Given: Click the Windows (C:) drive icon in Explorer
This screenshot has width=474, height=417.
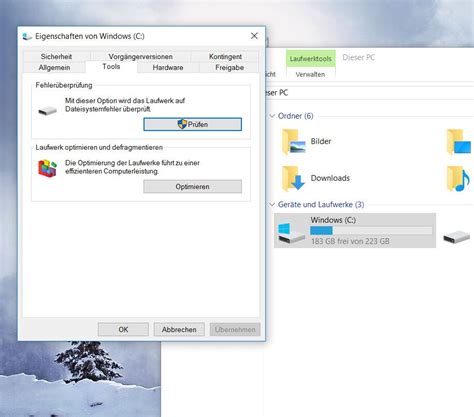Looking at the screenshot, I should (291, 233).
